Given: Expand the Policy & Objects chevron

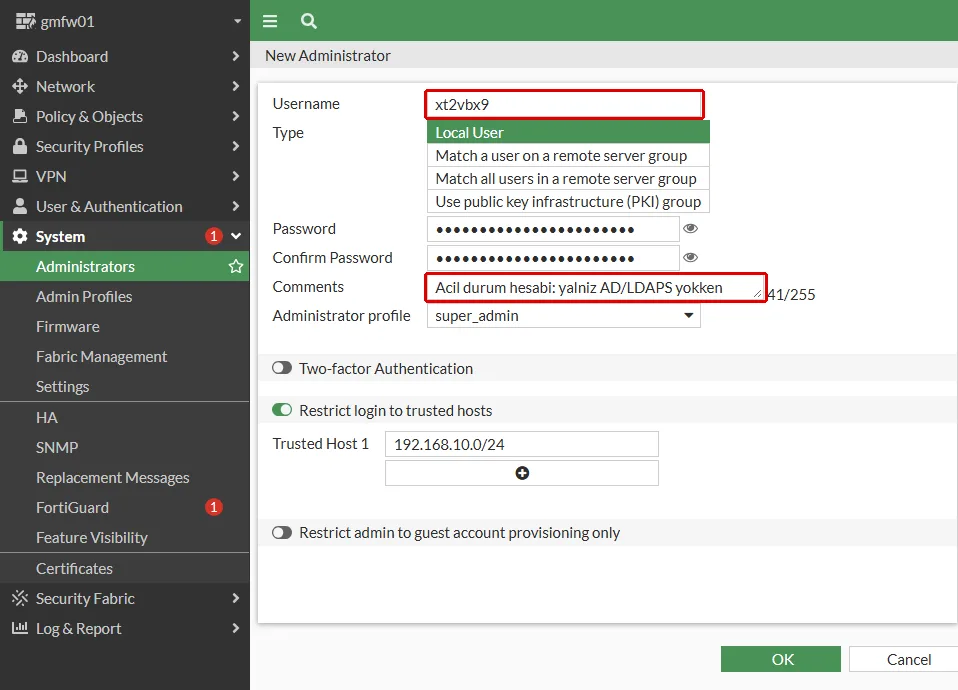Looking at the screenshot, I should [236, 116].
